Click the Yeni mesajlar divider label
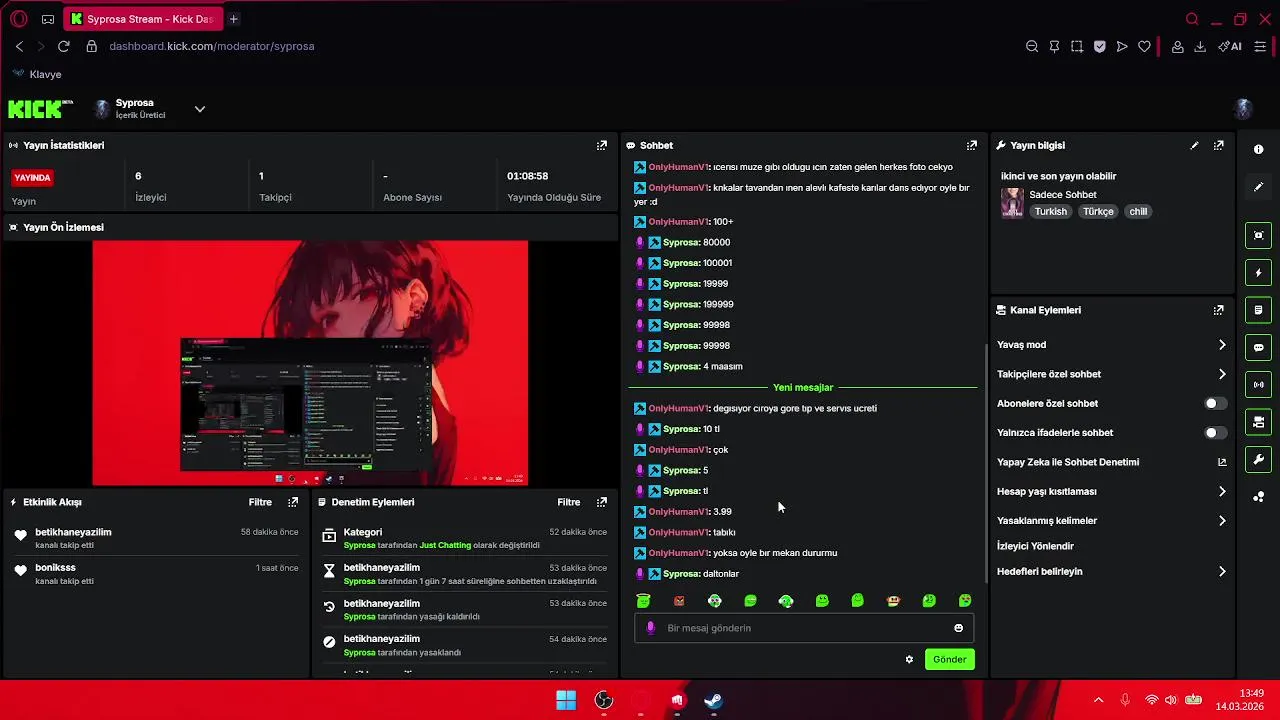 pos(803,387)
